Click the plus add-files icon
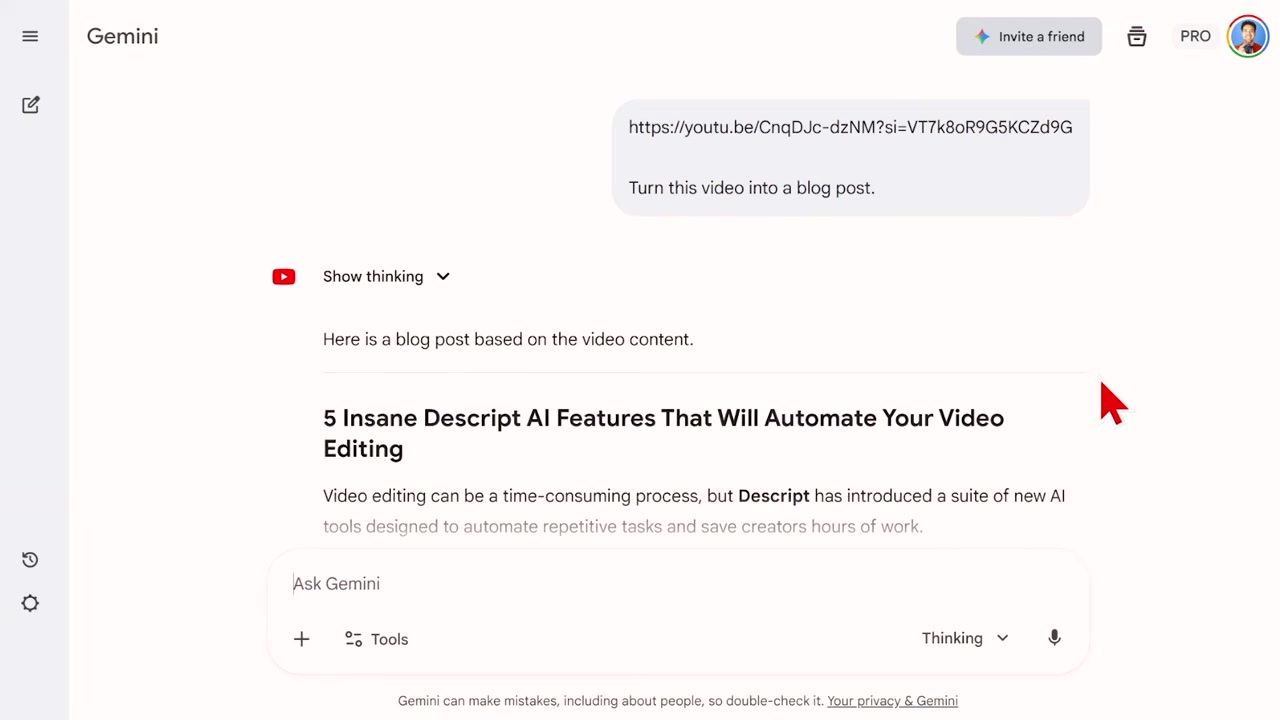 pos(301,639)
